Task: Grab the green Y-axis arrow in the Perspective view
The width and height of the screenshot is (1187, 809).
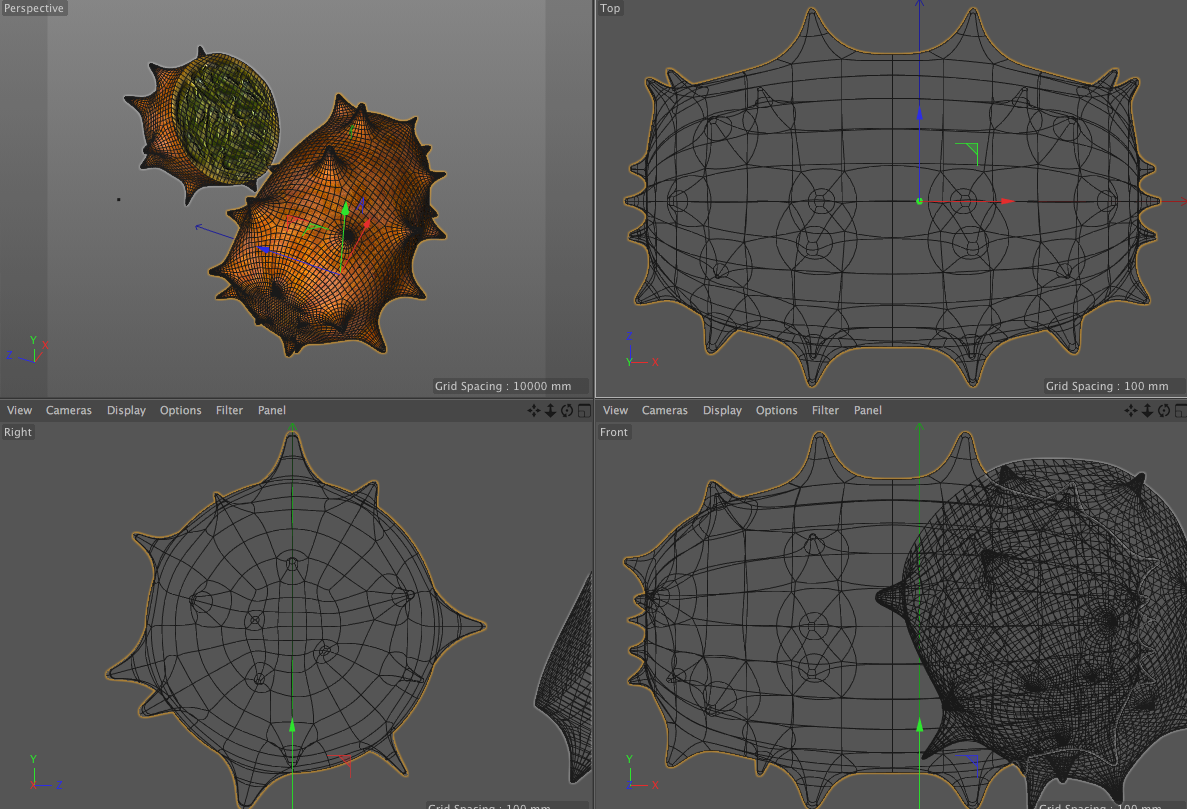Action: pos(345,209)
